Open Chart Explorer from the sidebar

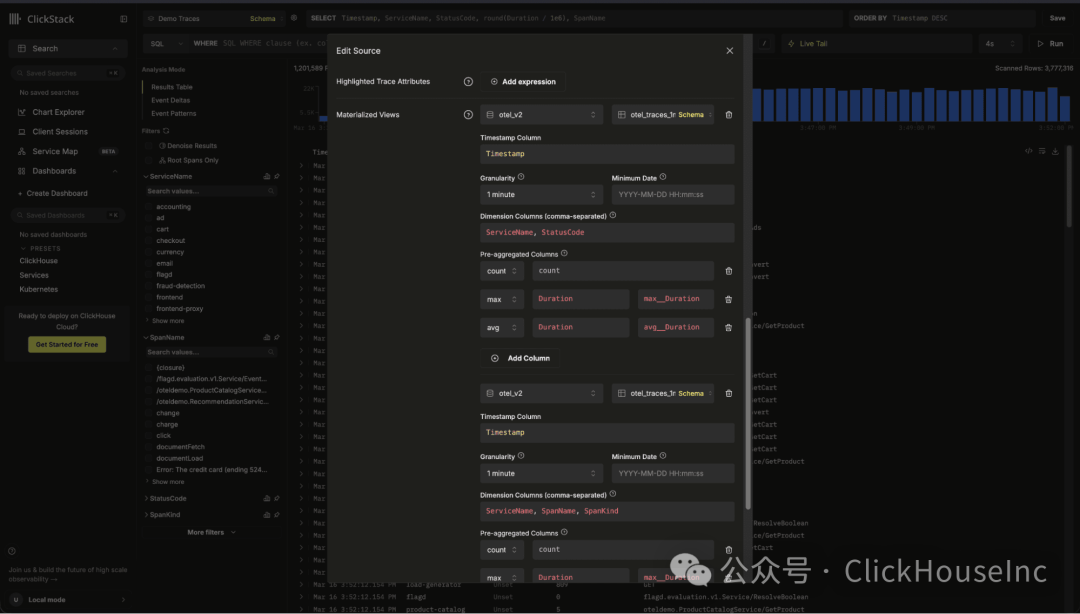(x=59, y=112)
